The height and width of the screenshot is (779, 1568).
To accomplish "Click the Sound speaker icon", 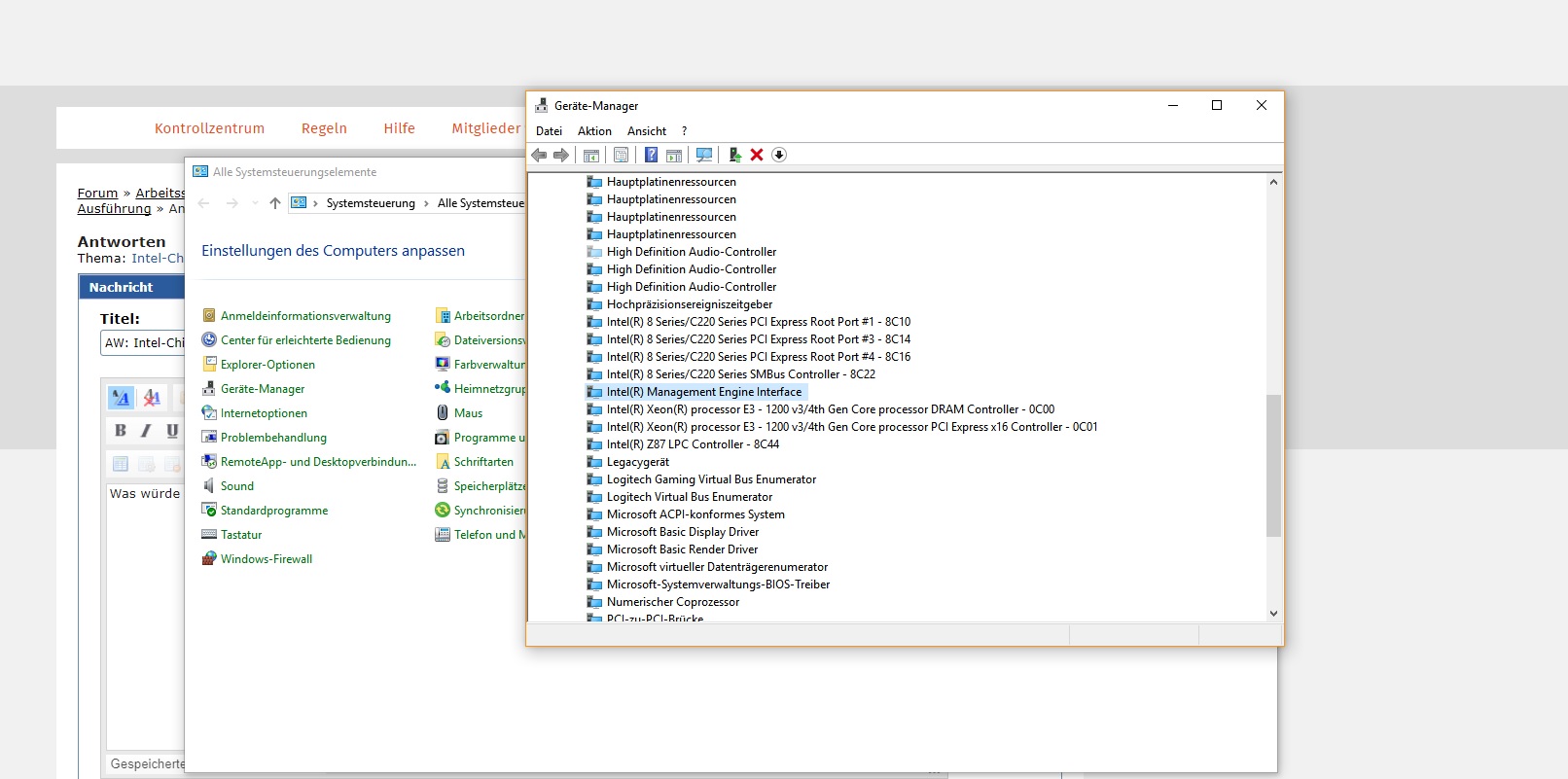I will tap(208, 486).
